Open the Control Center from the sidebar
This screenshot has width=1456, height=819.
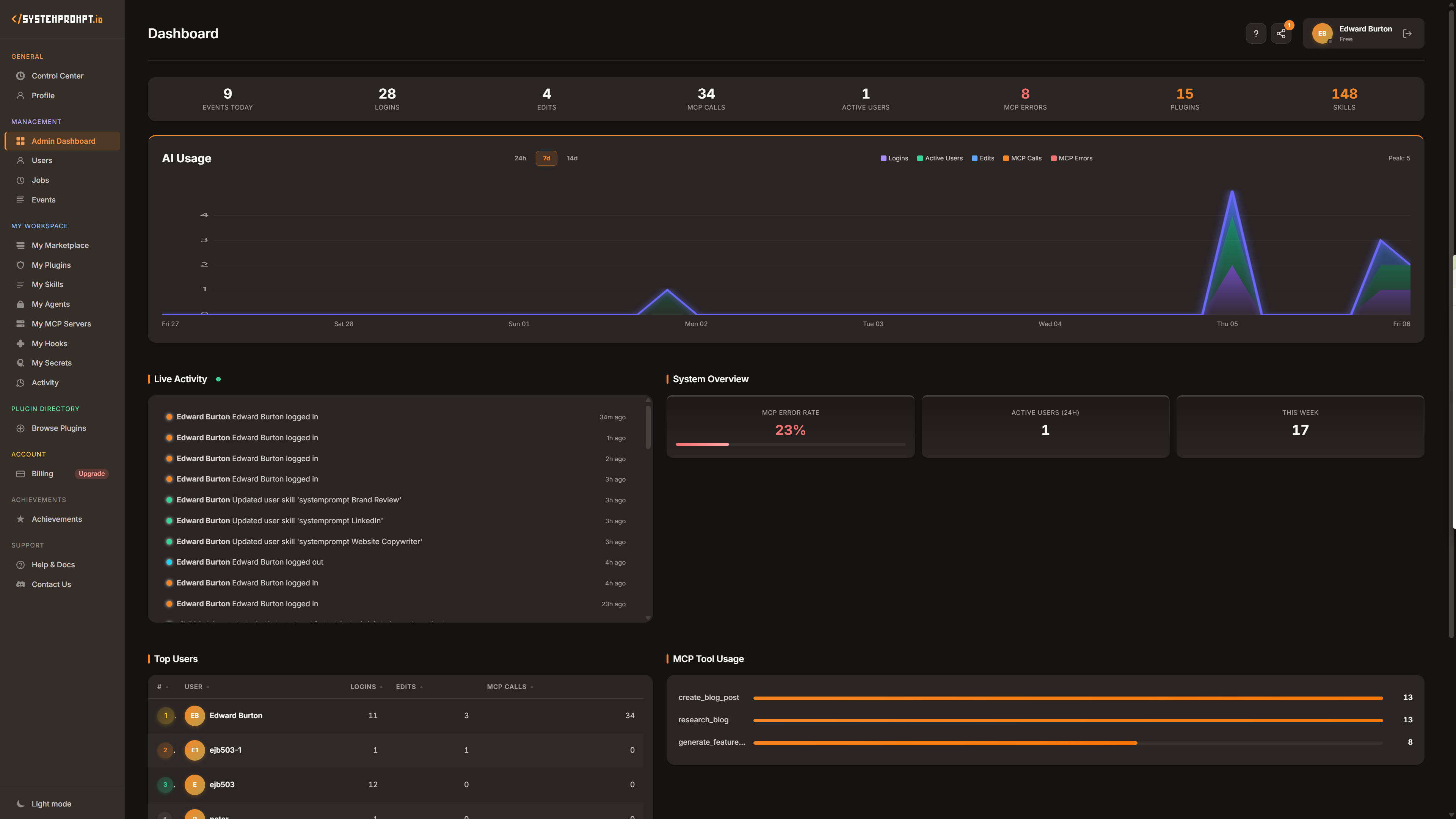click(x=57, y=75)
